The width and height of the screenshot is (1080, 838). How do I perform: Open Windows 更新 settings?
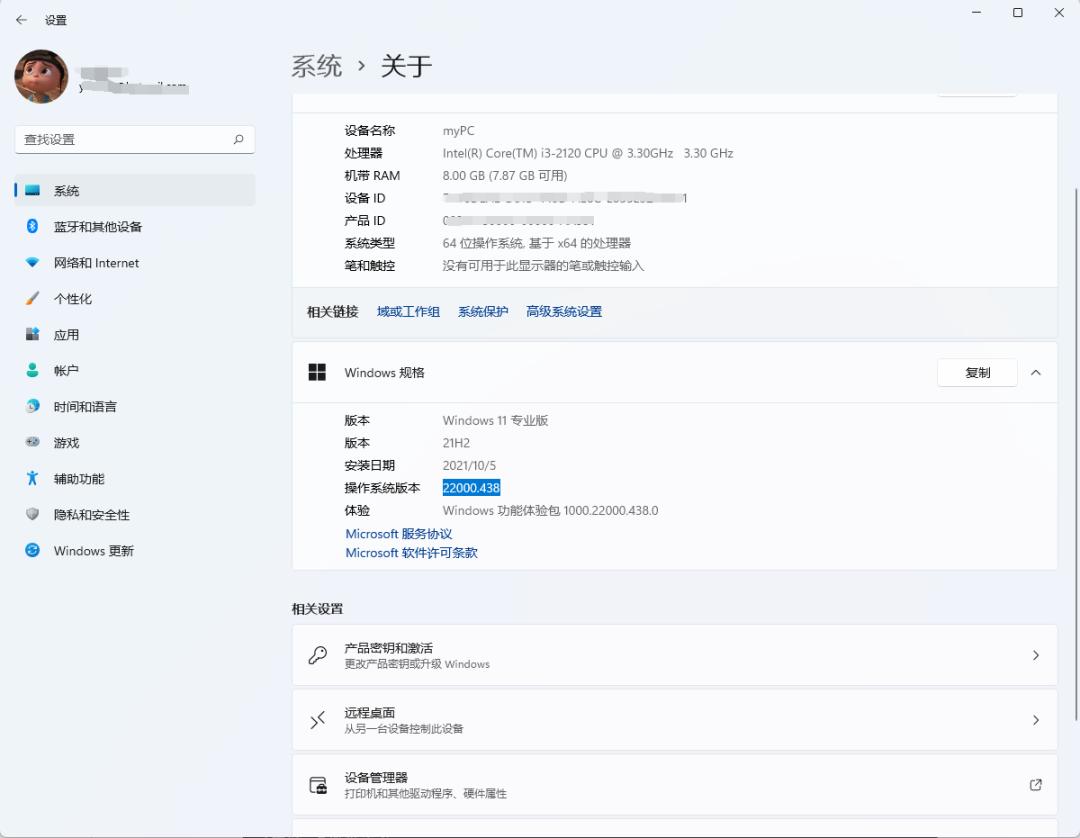135,550
